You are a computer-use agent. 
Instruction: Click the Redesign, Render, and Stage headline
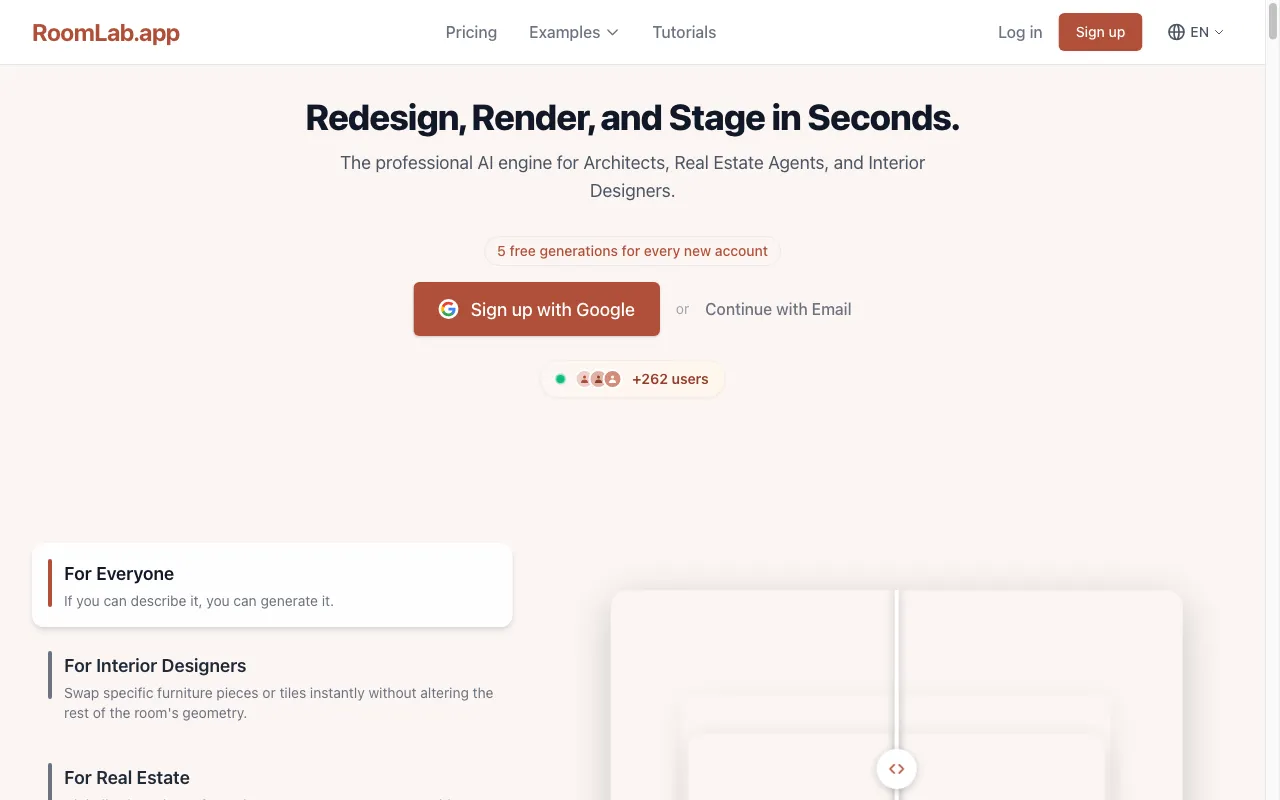(x=632, y=118)
